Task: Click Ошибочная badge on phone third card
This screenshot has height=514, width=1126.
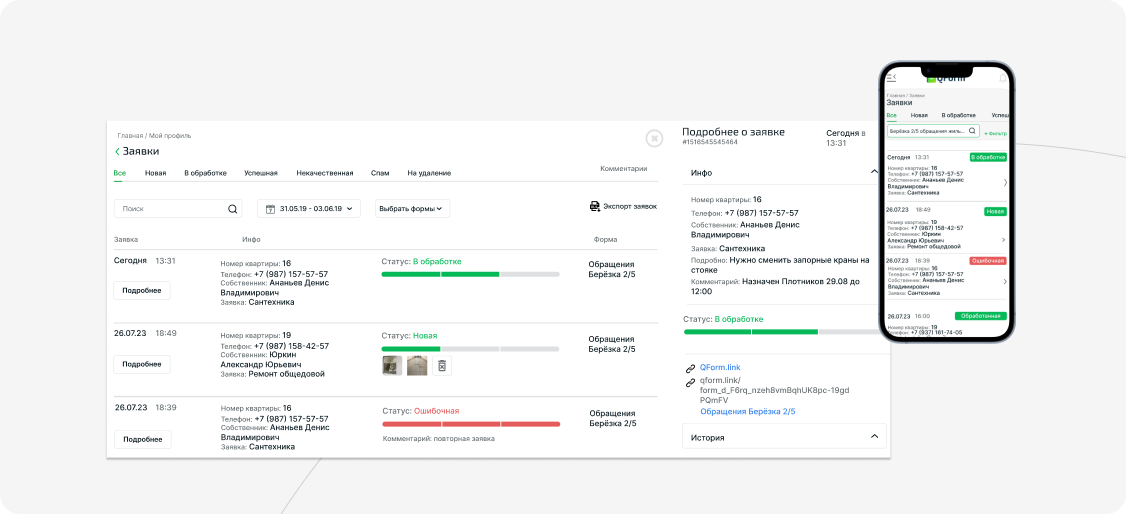Action: point(987,261)
